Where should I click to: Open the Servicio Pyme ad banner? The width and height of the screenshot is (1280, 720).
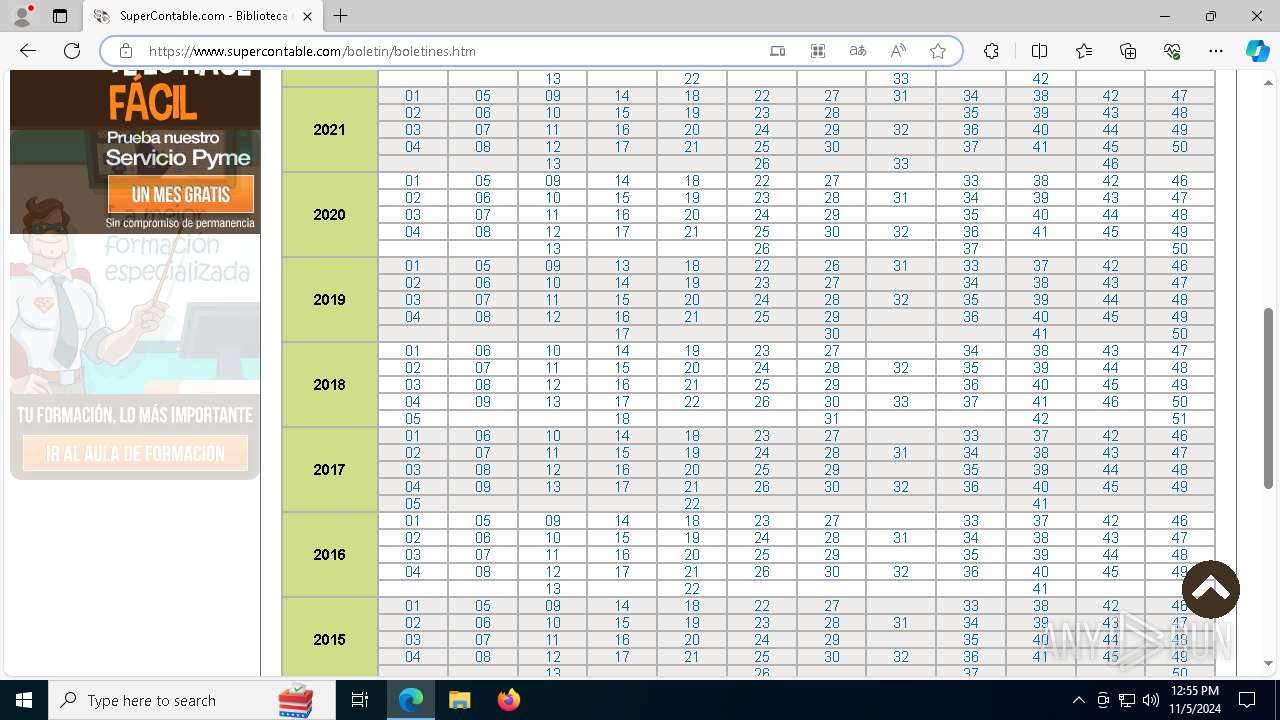coord(135,151)
